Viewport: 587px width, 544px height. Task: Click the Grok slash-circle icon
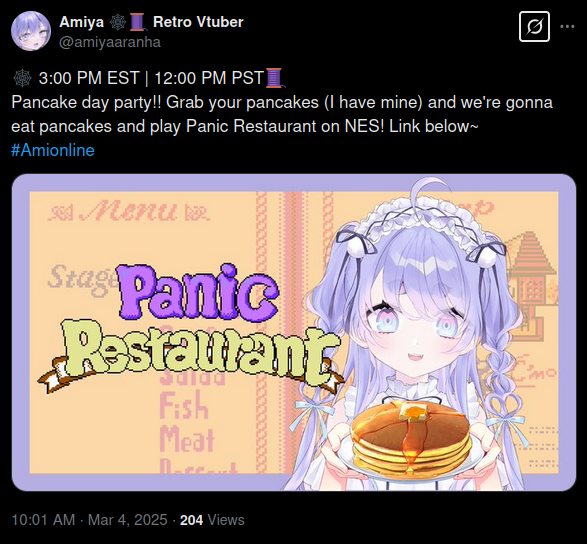click(x=534, y=27)
